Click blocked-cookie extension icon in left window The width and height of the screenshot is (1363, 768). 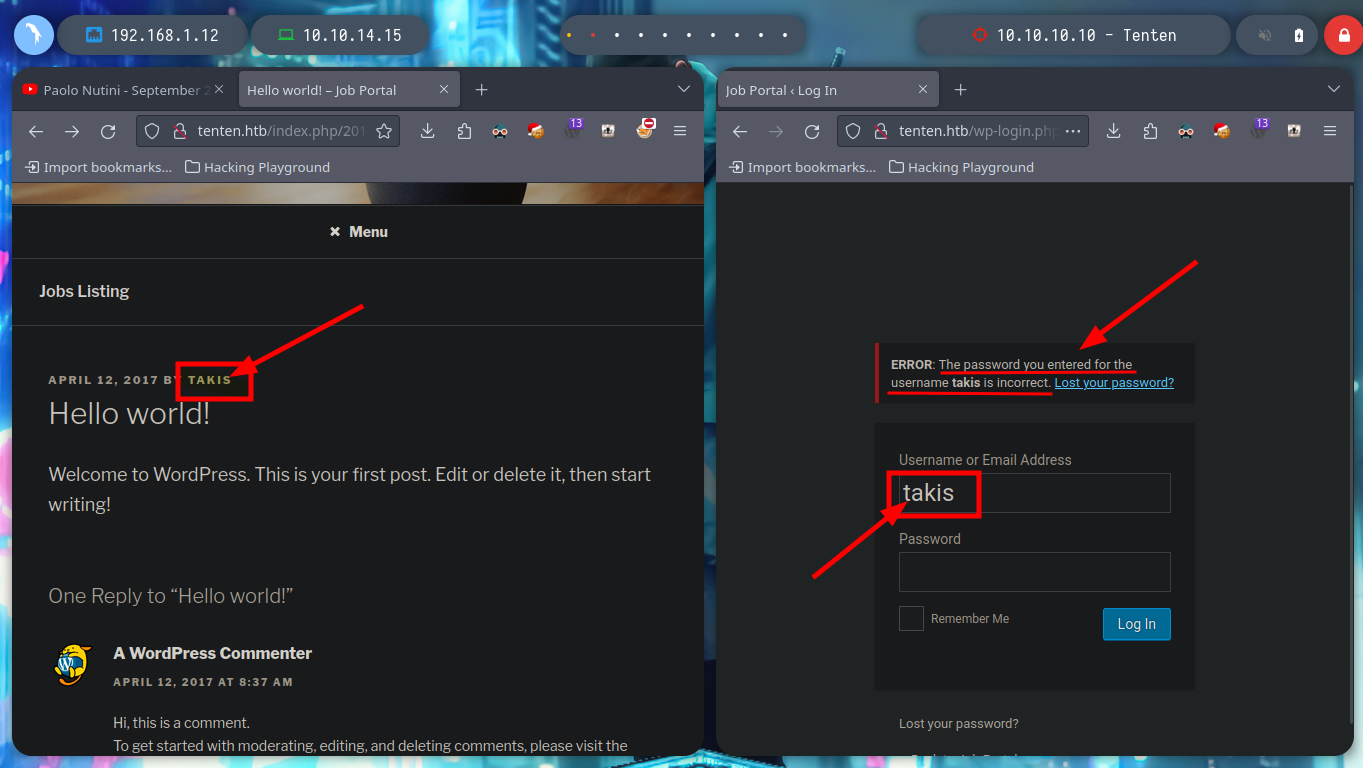point(646,128)
